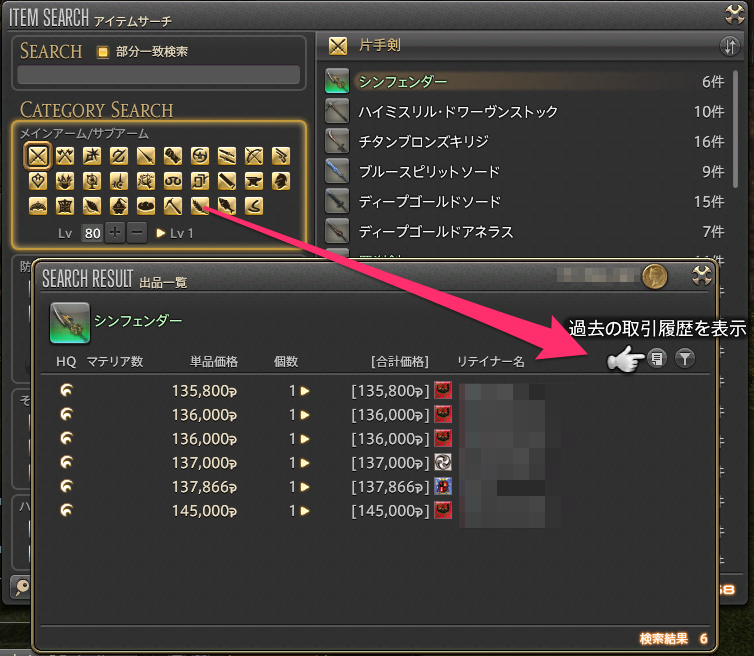This screenshot has width=754, height=656.
Task: Expand the 145,000 gil listing quantity arrow
Action: pyautogui.click(x=305, y=510)
